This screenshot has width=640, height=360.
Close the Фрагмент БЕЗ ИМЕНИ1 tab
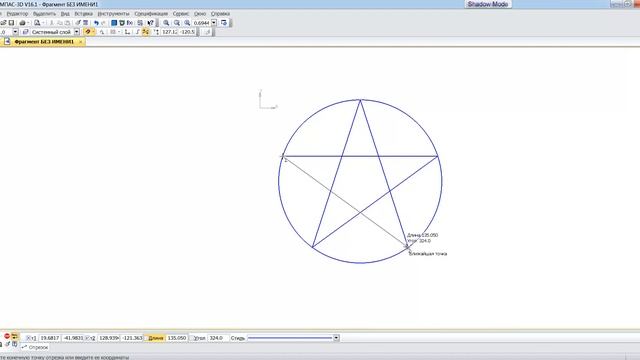point(80,42)
